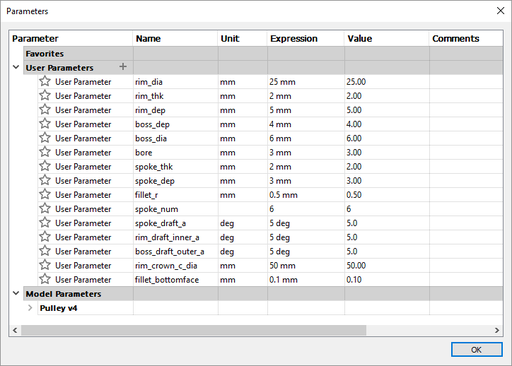Select the fillet_r name cell

(176, 195)
